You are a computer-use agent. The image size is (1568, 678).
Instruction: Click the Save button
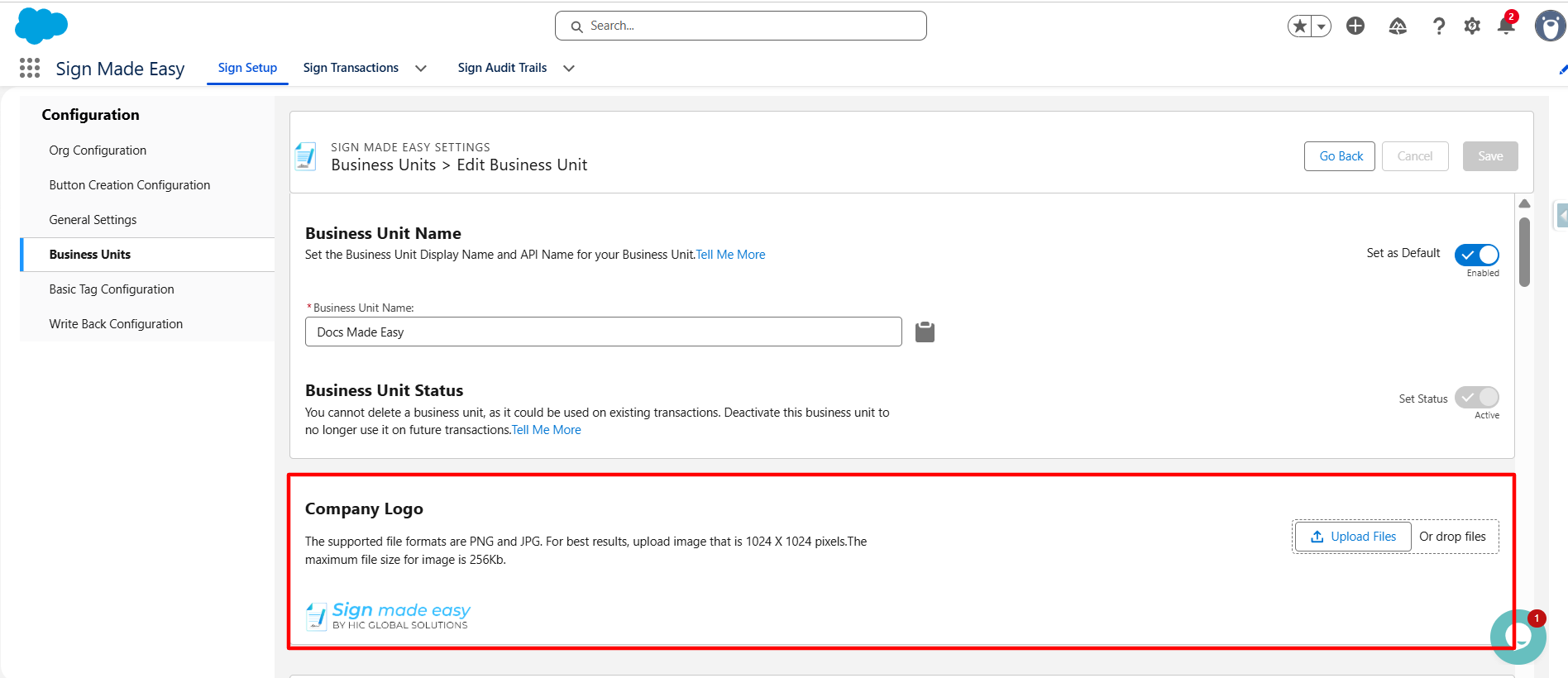[1490, 156]
